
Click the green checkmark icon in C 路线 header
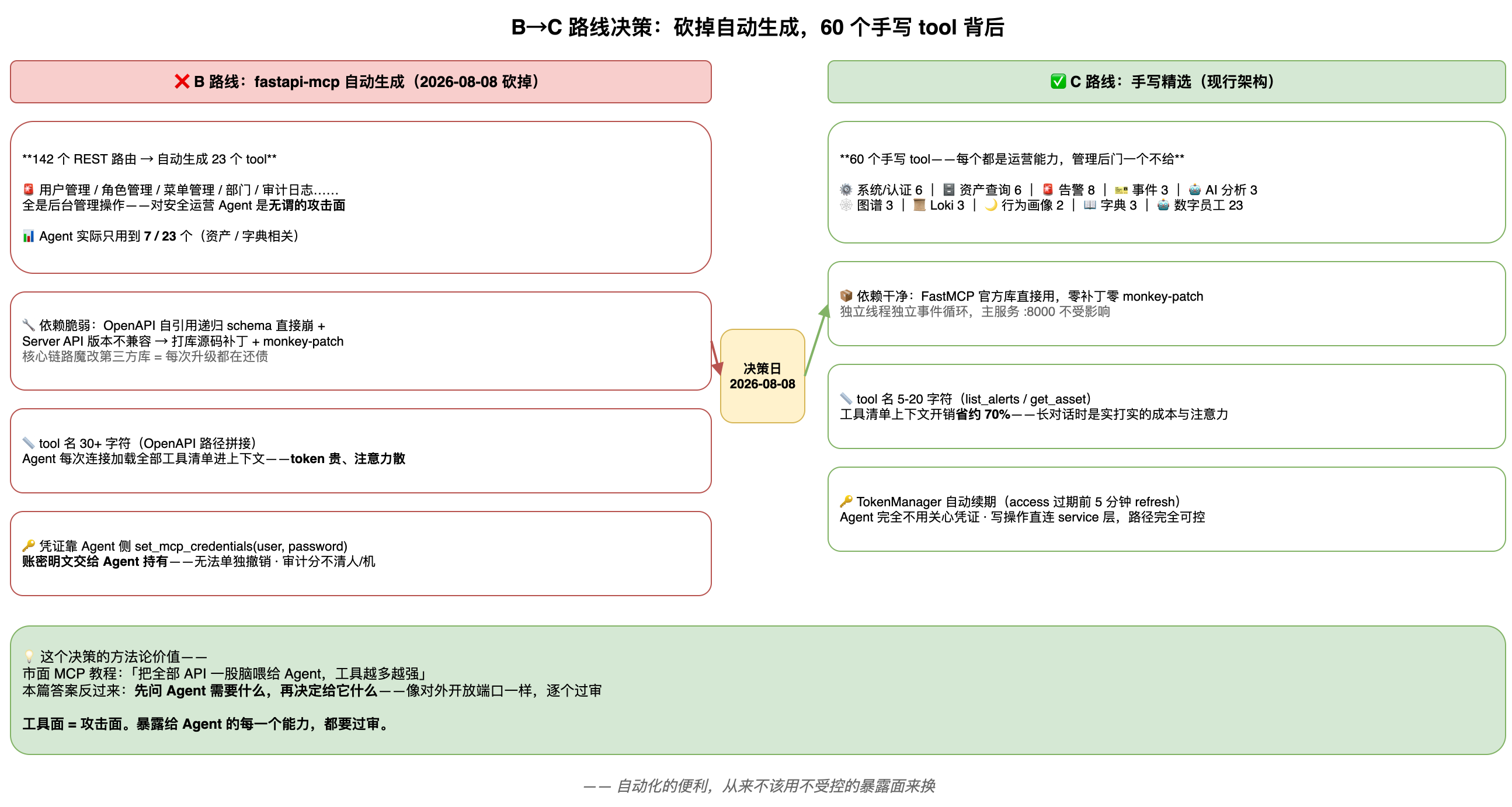point(1058,82)
